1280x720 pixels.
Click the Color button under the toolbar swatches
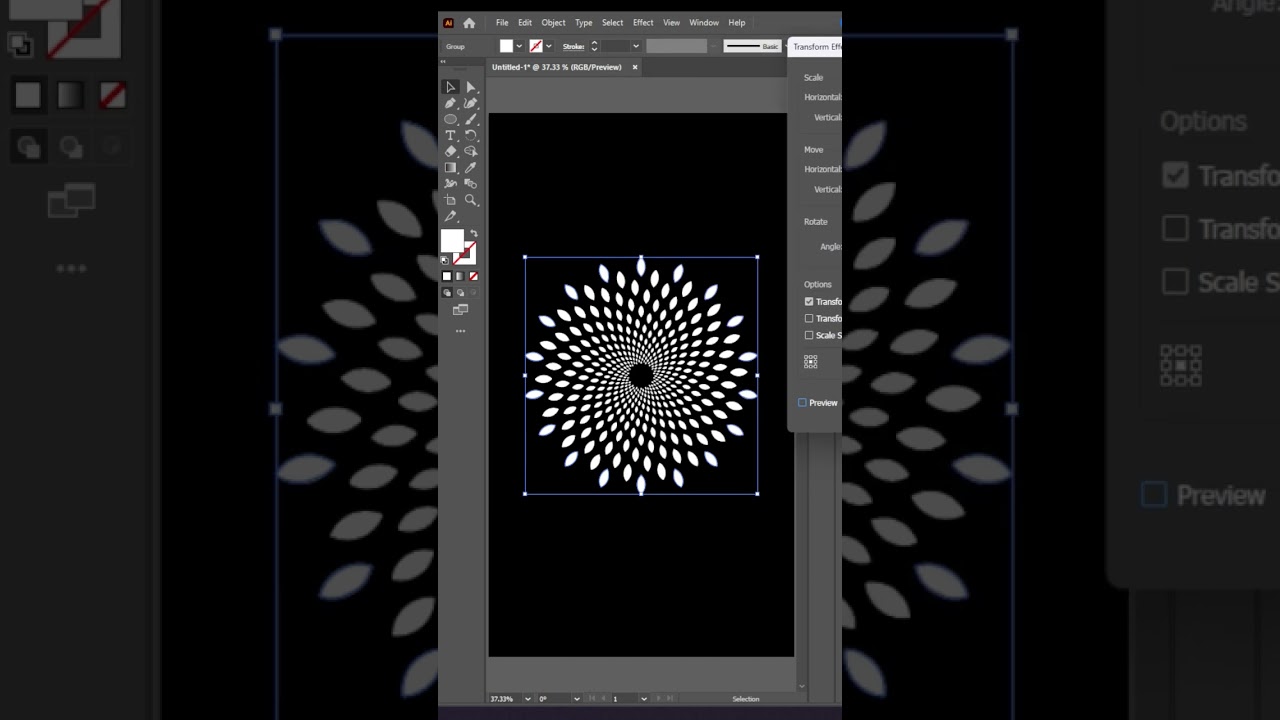(x=447, y=276)
